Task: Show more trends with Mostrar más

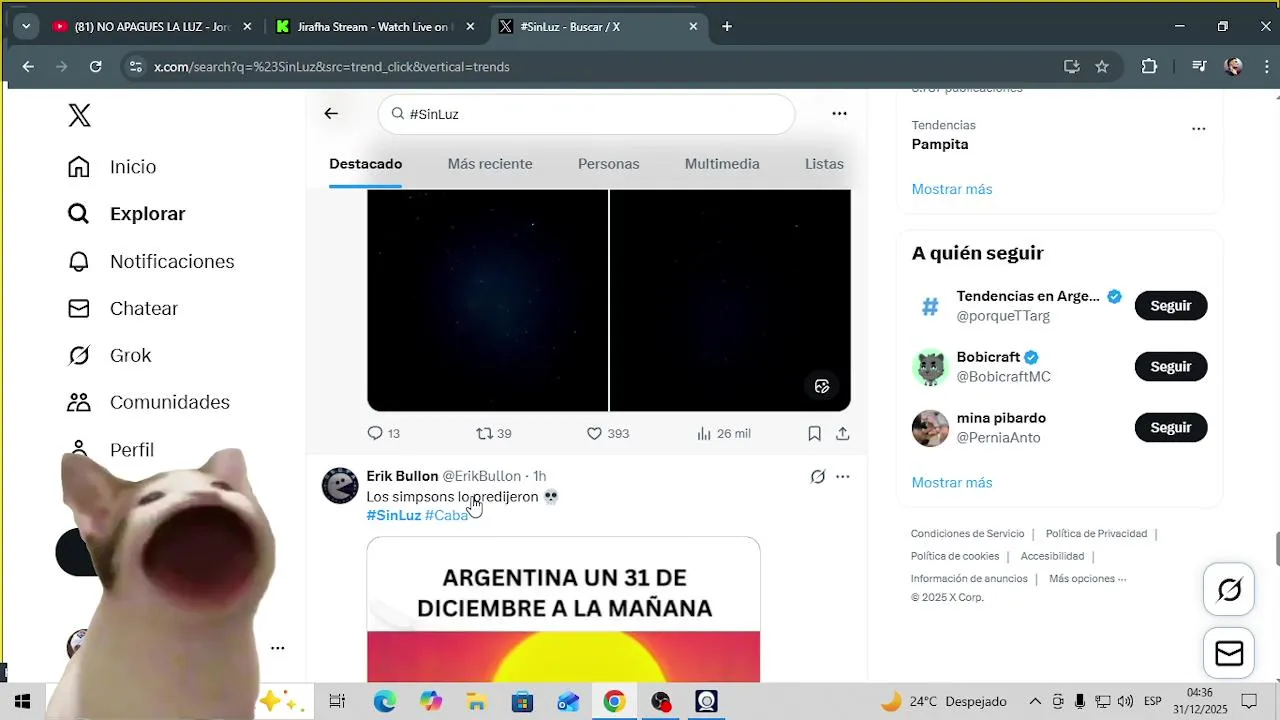Action: 952,189
